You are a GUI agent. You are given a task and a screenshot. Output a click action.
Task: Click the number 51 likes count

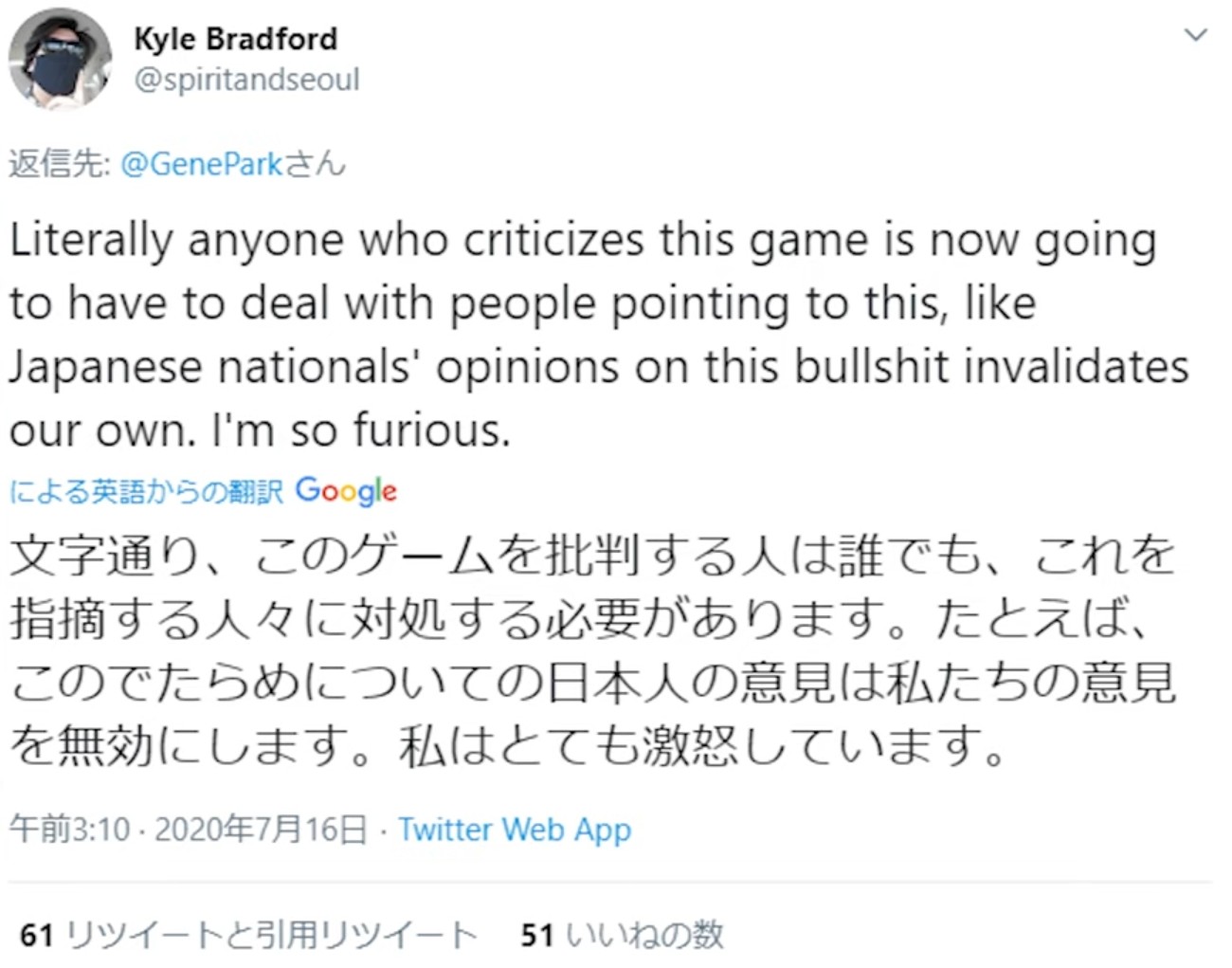(536, 935)
